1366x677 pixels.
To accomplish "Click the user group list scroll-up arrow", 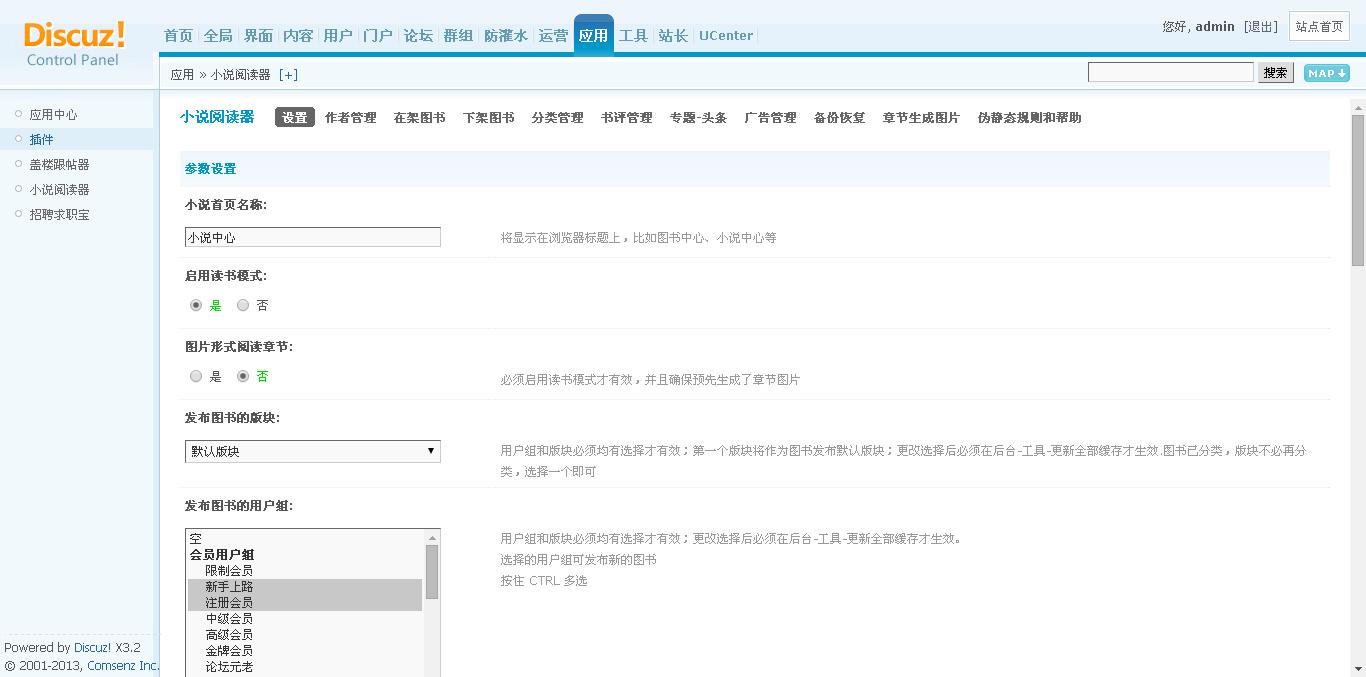I will pos(432,537).
